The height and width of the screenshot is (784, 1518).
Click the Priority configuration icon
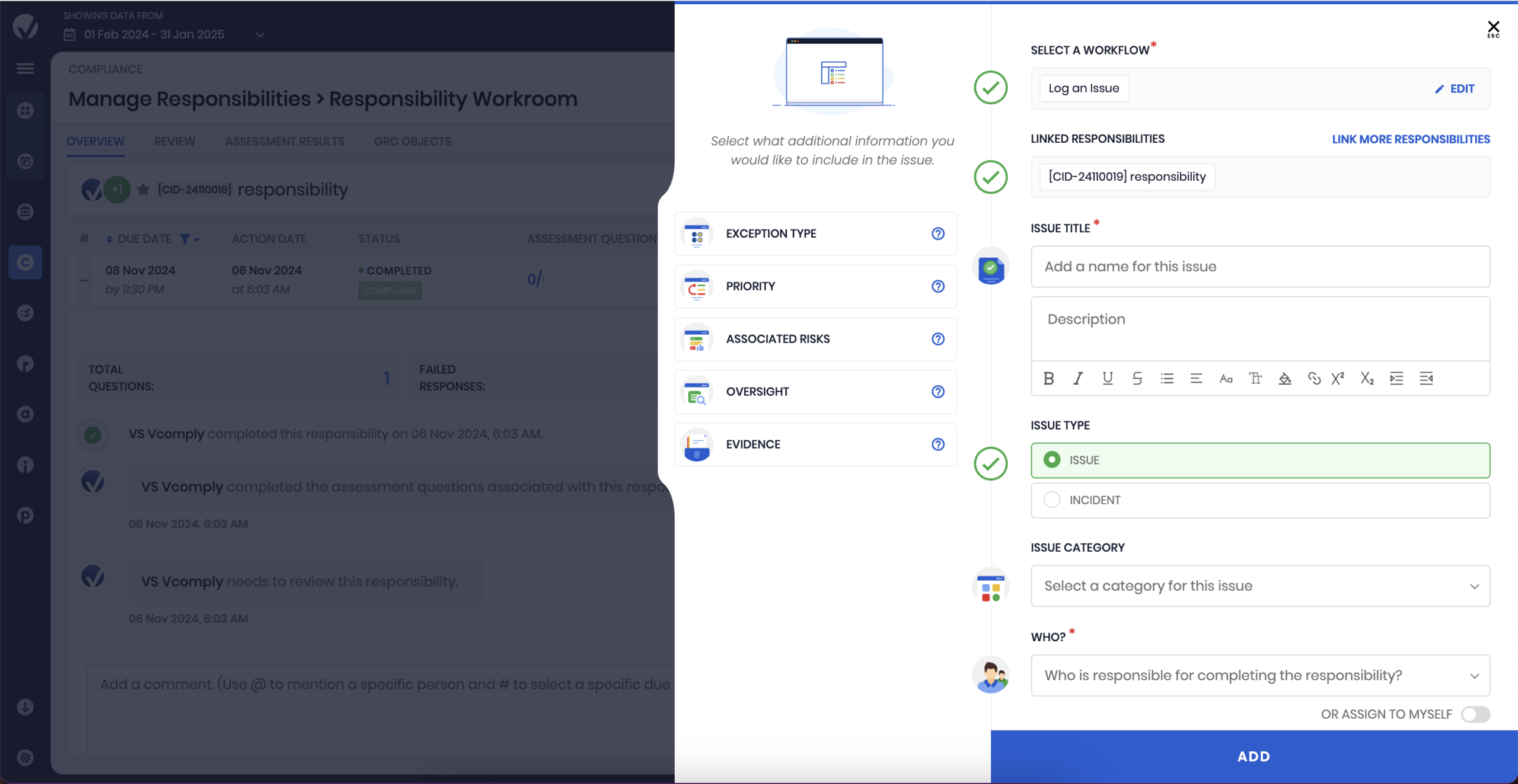[x=698, y=286]
